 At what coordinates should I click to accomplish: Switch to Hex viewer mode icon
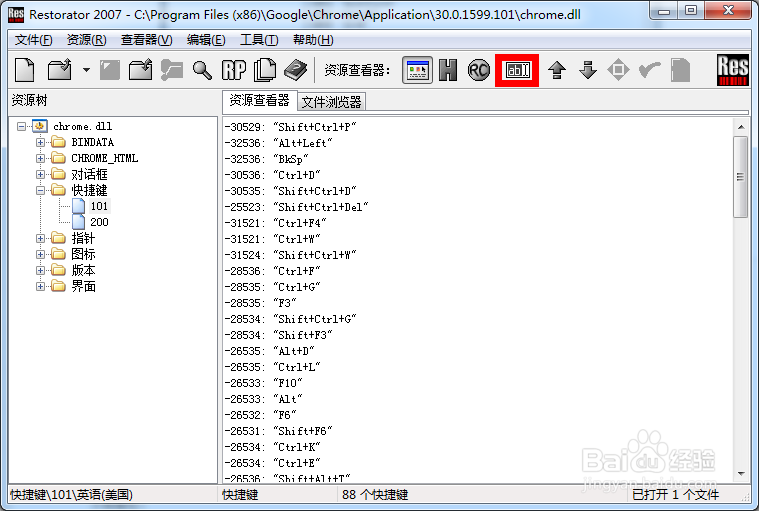coord(448,71)
